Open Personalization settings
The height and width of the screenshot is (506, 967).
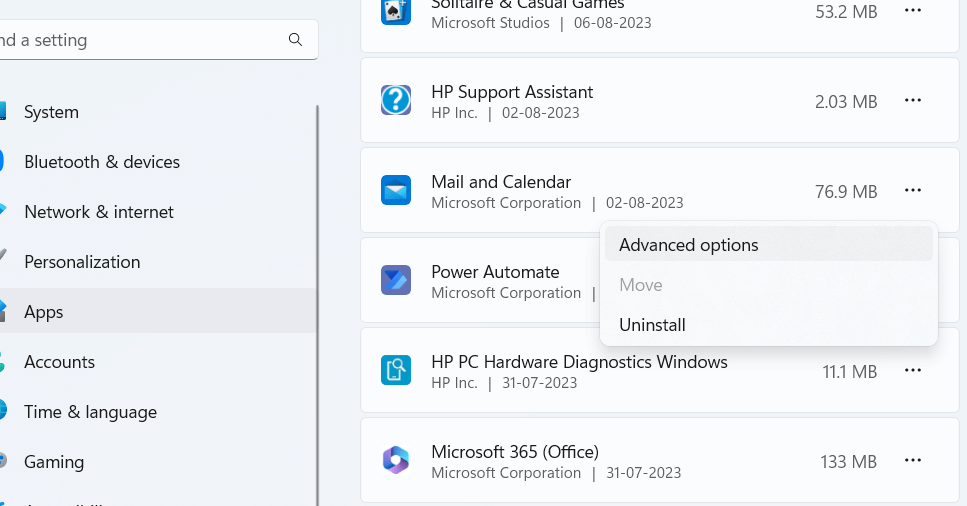[157, 262]
